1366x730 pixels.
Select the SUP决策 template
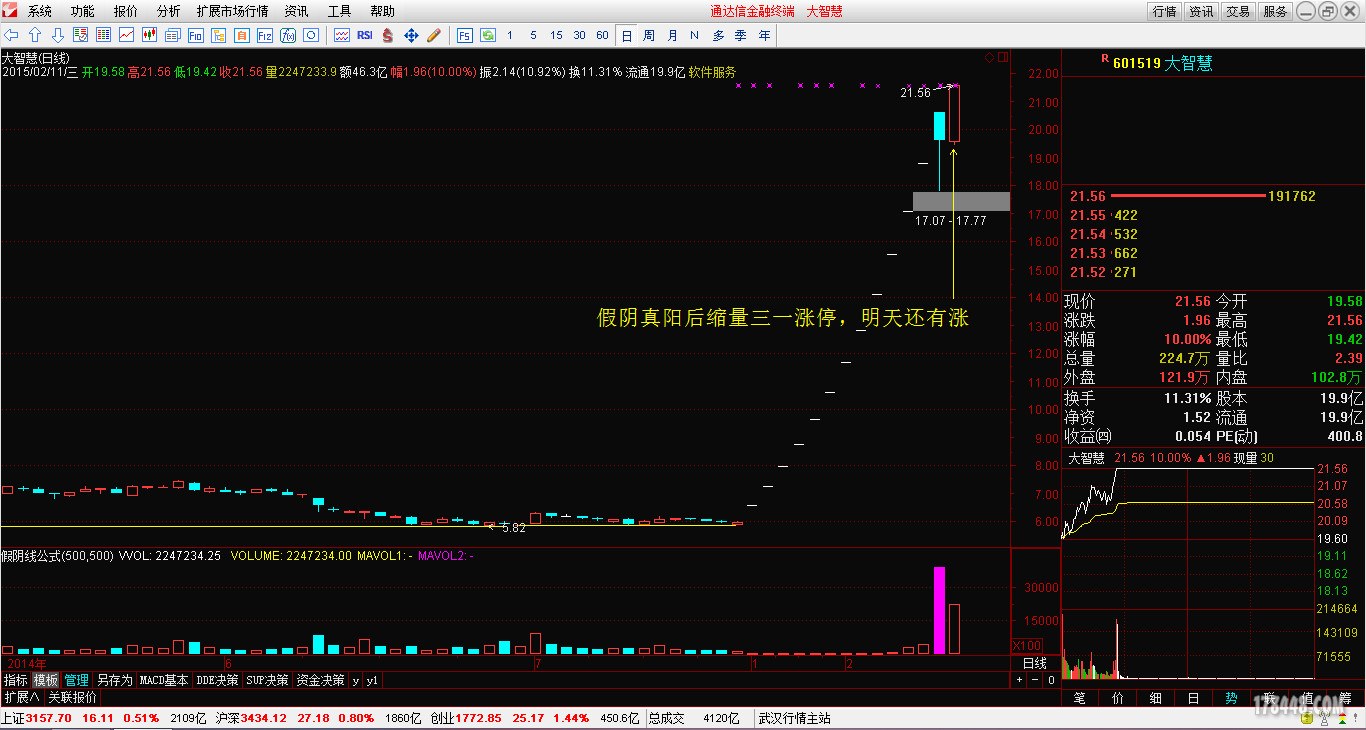267,680
